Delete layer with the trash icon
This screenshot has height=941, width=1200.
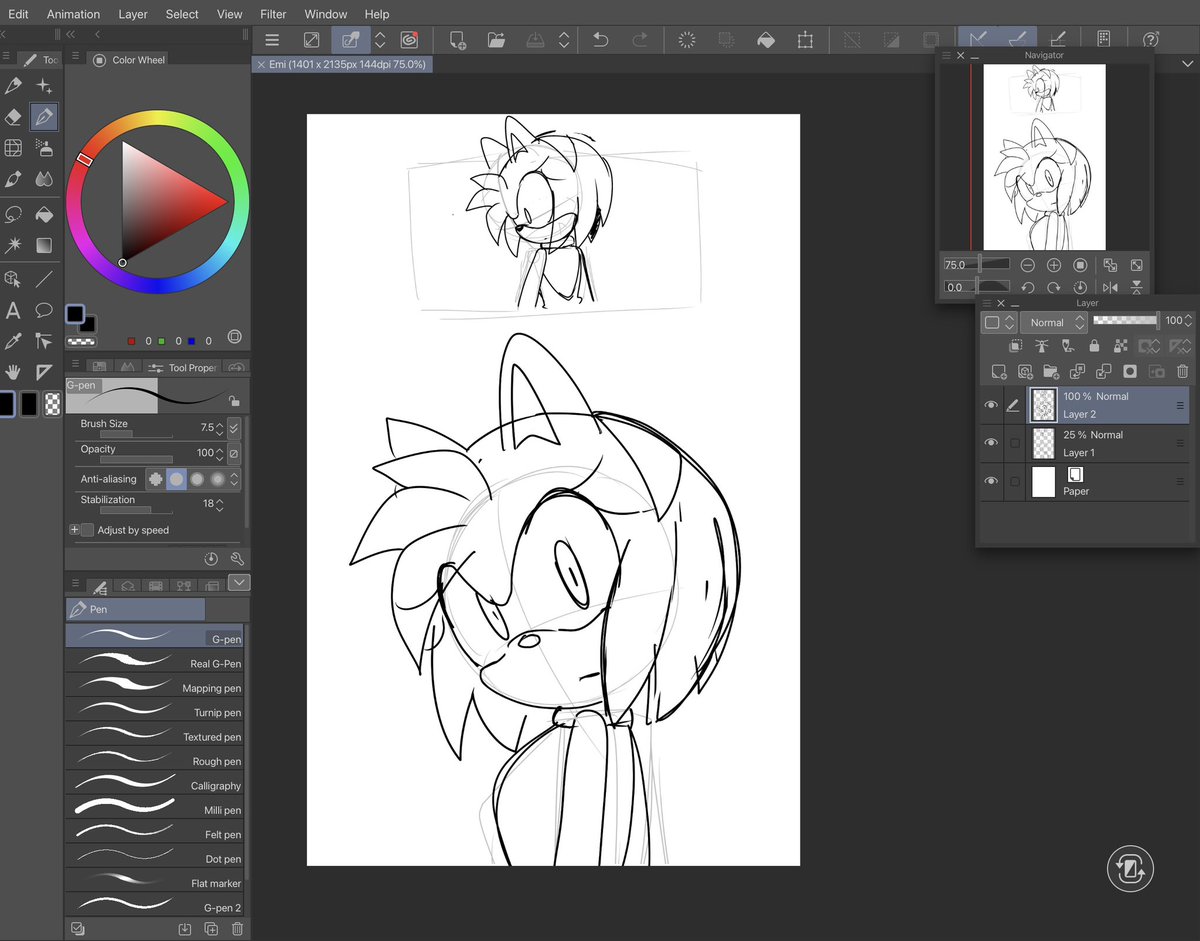click(x=1181, y=371)
